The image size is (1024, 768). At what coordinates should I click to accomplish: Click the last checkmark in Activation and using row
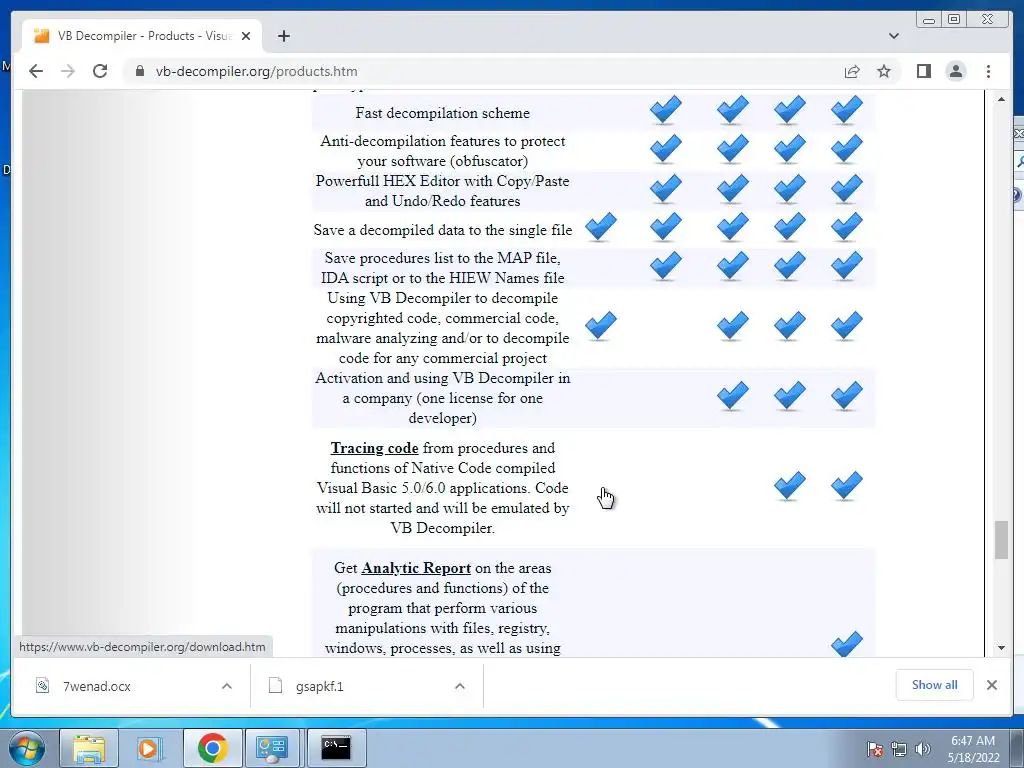[847, 396]
